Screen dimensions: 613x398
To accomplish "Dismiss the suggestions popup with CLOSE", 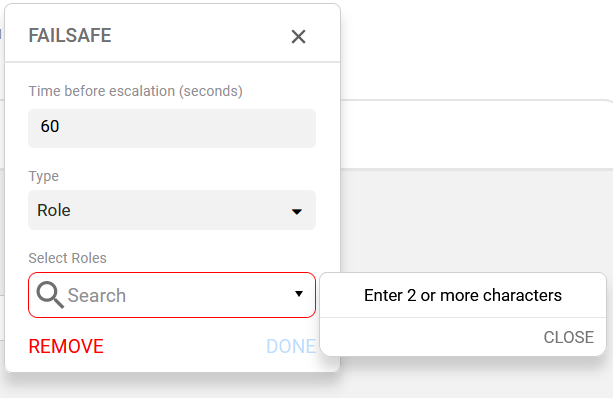I will pyautogui.click(x=568, y=337).
